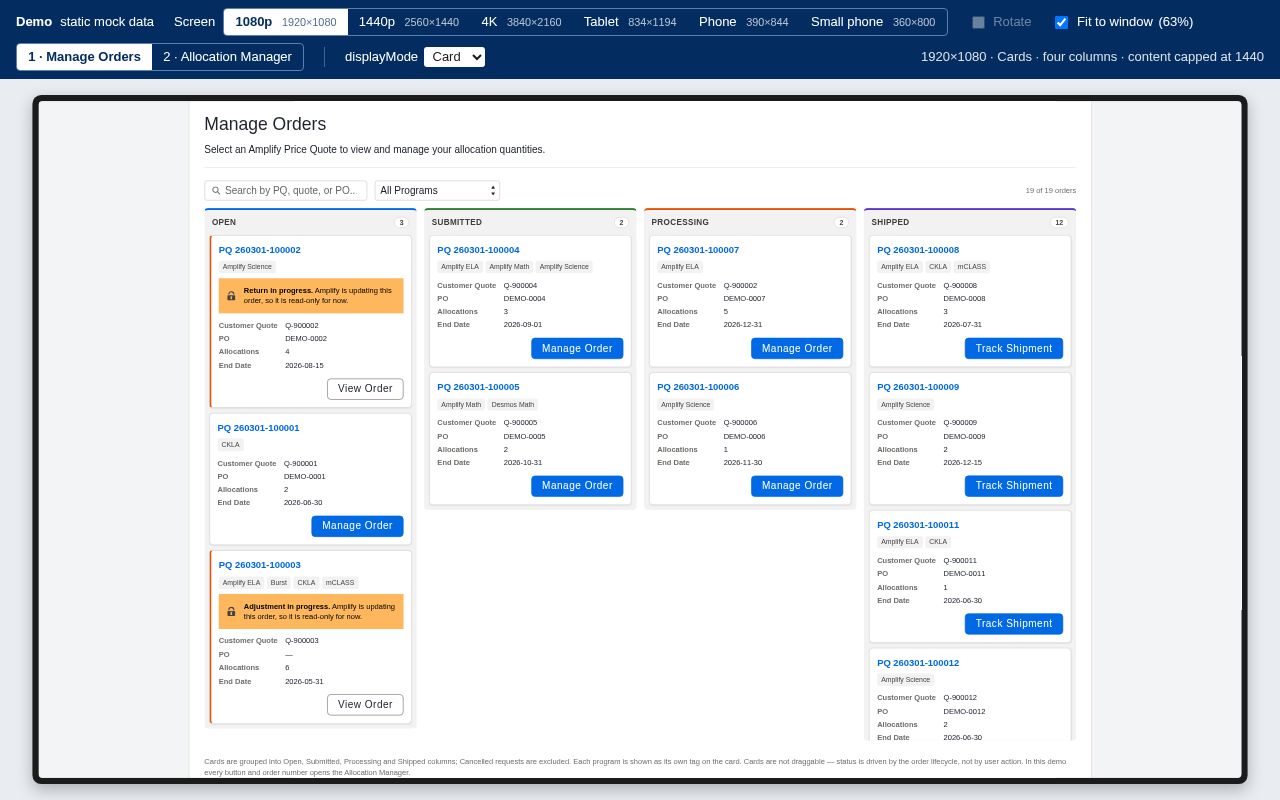Open the PQ 260301-100003 order link
1280x800 pixels.
(260, 565)
